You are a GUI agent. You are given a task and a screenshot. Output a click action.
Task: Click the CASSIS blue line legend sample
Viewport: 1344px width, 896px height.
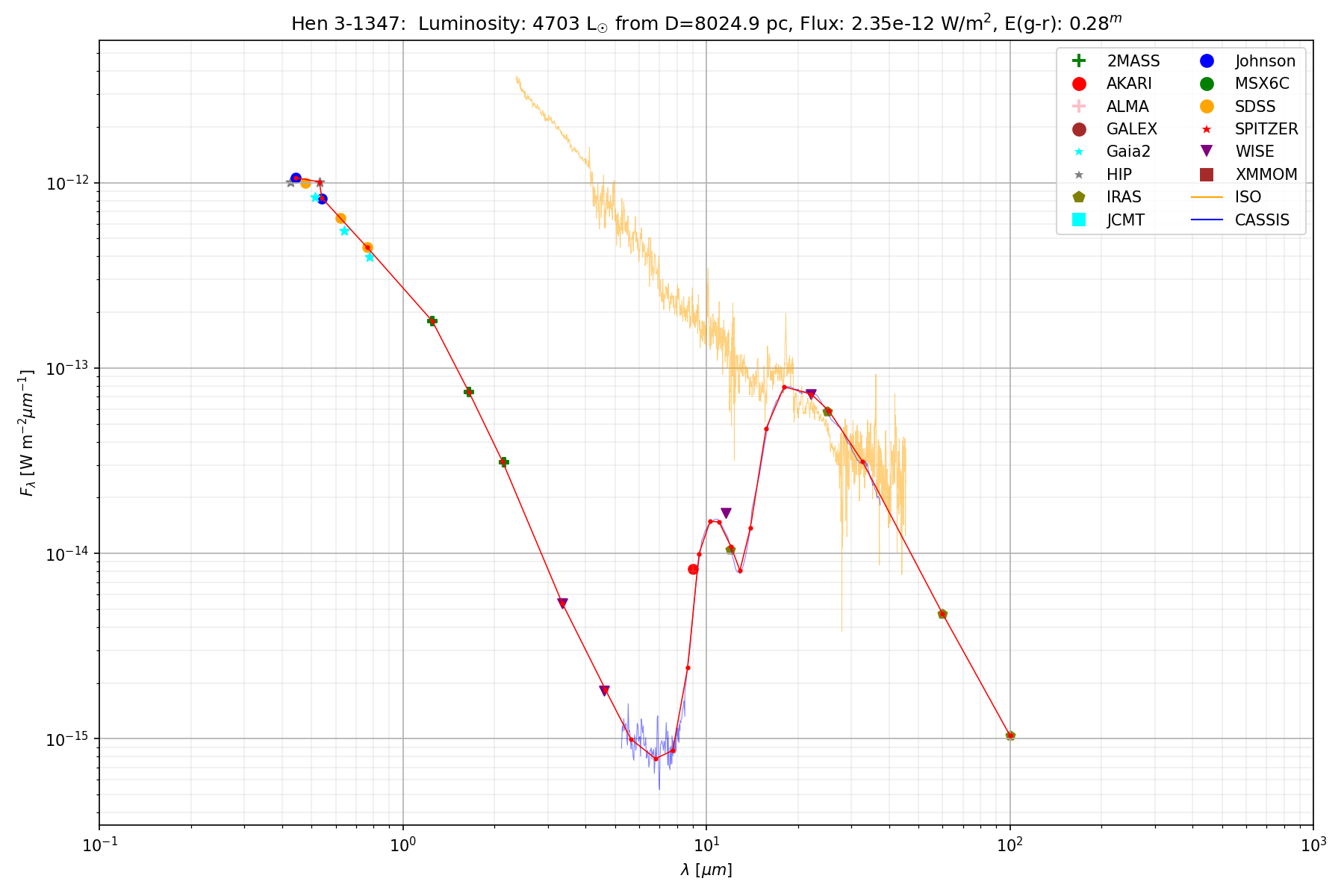coord(1207,220)
